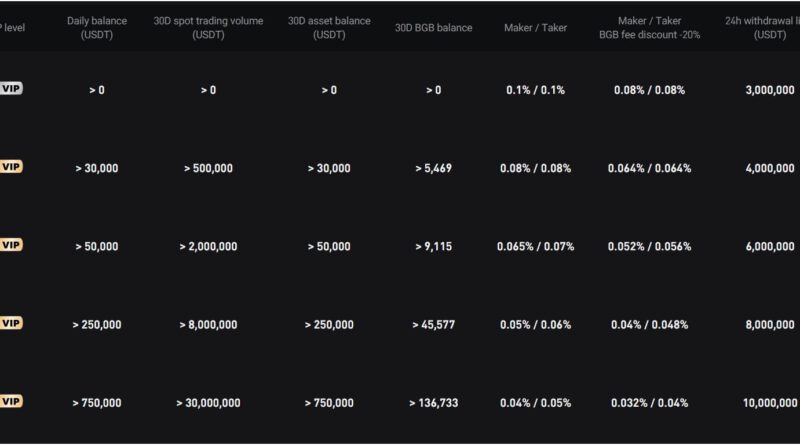This screenshot has height=445, width=800.
Task: Click the VIP badge in the first row
Action: (11, 88)
